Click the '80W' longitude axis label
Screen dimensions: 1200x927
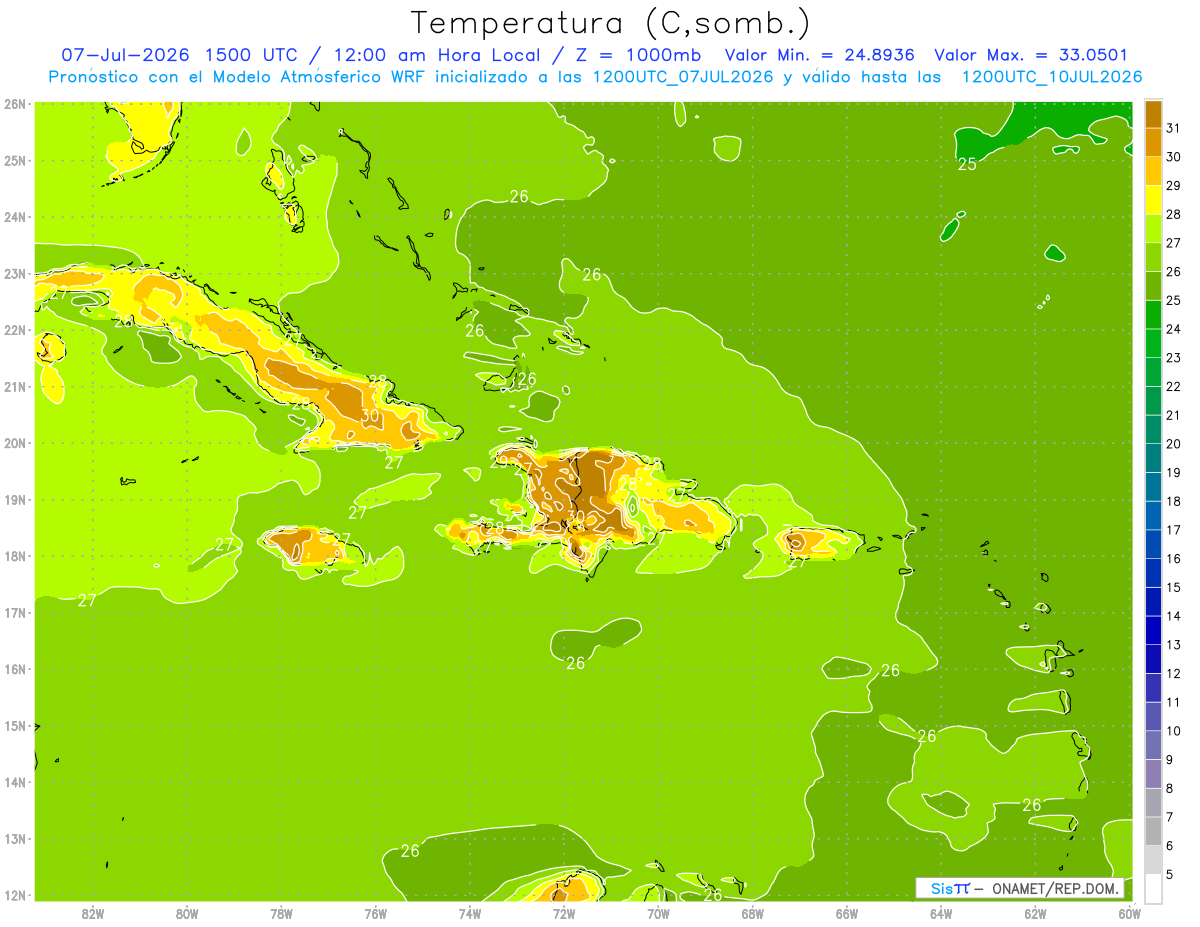(x=187, y=914)
